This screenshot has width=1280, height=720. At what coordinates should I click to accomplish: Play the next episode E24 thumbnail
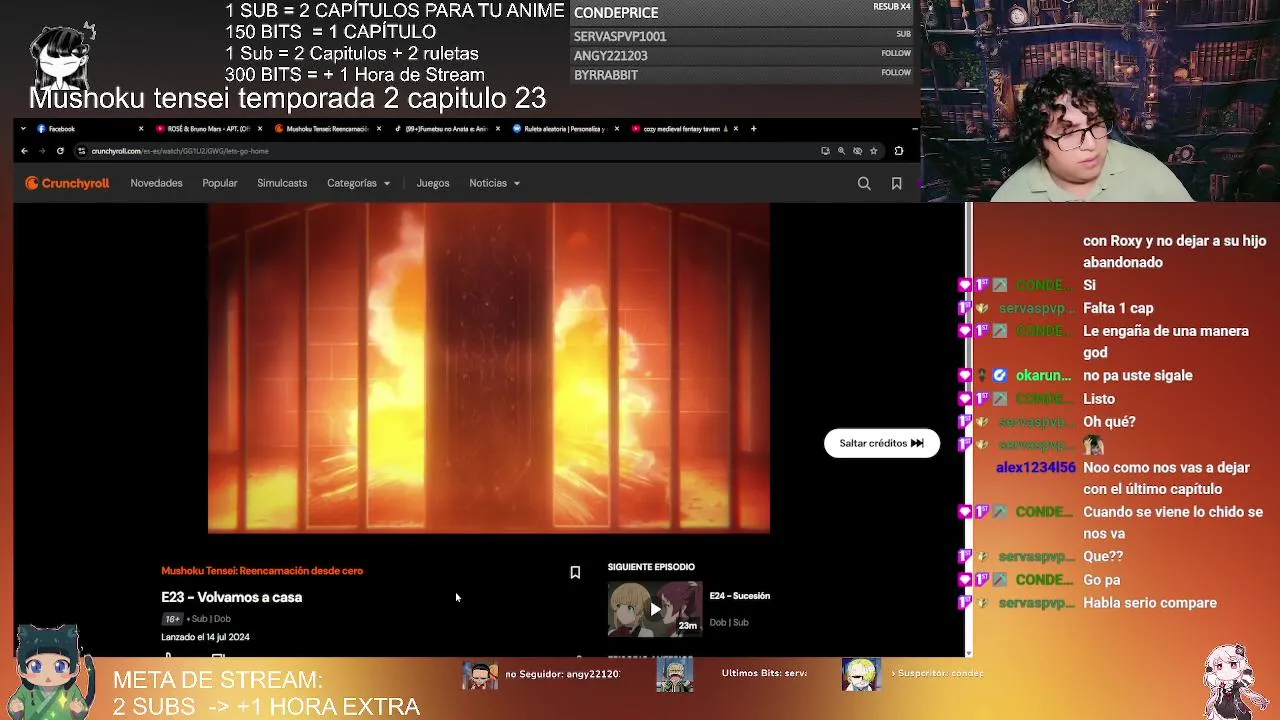point(655,609)
